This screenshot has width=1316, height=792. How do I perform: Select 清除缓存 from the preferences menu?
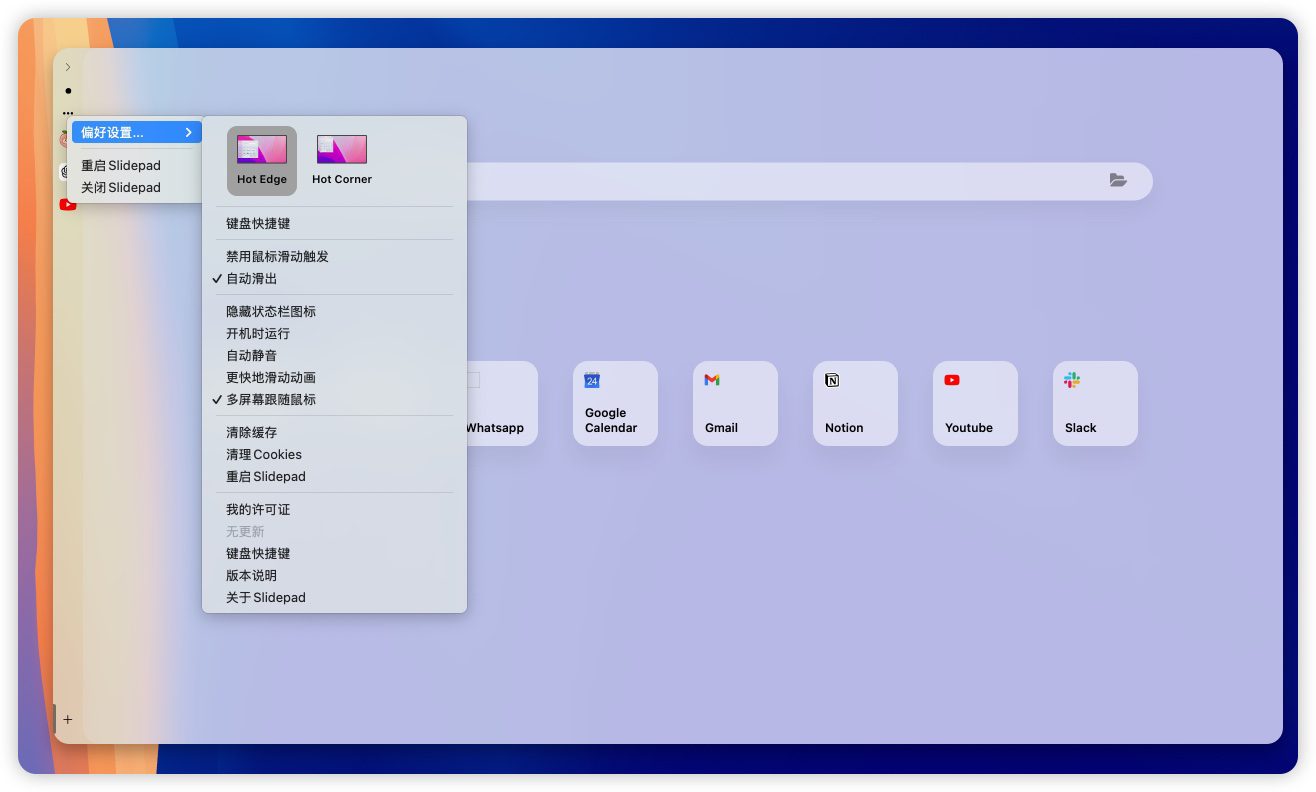coord(252,433)
